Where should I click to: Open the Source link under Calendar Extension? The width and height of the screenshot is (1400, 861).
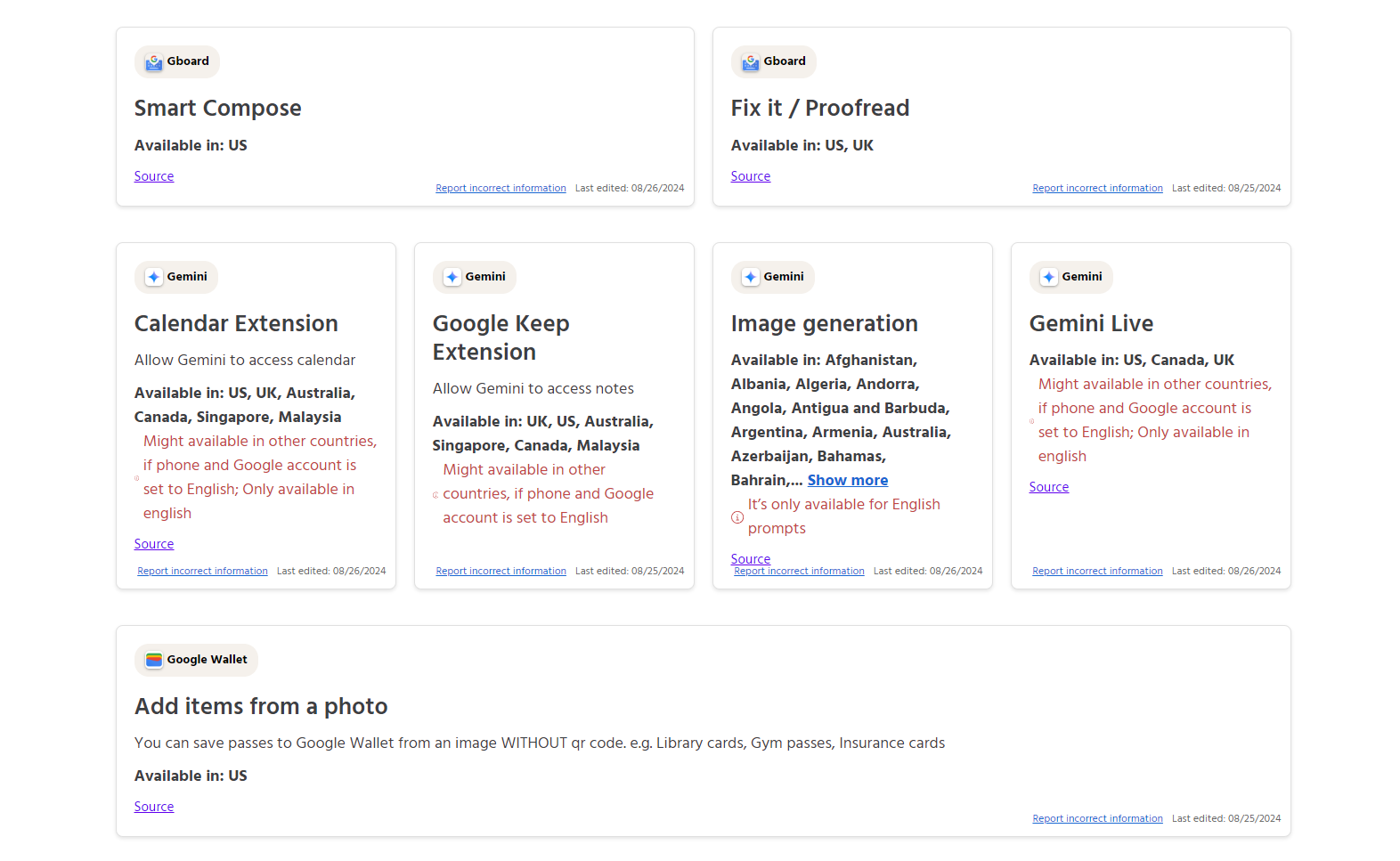pyautogui.click(x=154, y=544)
